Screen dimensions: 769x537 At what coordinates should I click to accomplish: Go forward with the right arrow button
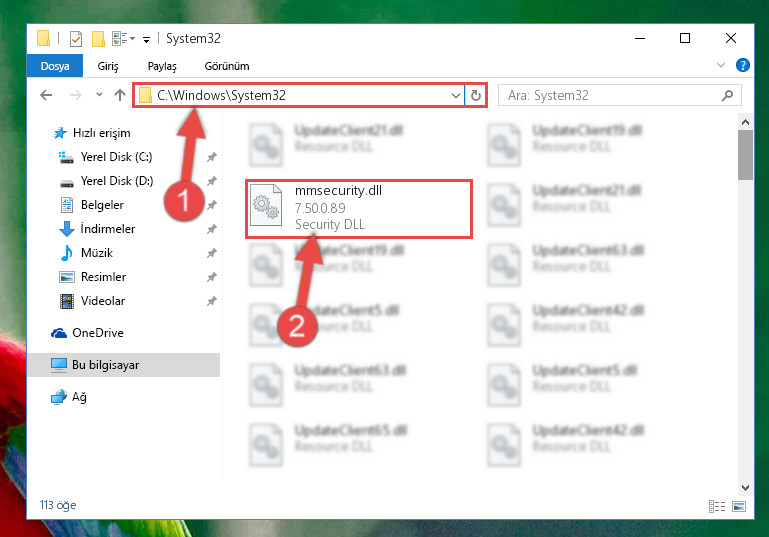pyautogui.click(x=75, y=95)
